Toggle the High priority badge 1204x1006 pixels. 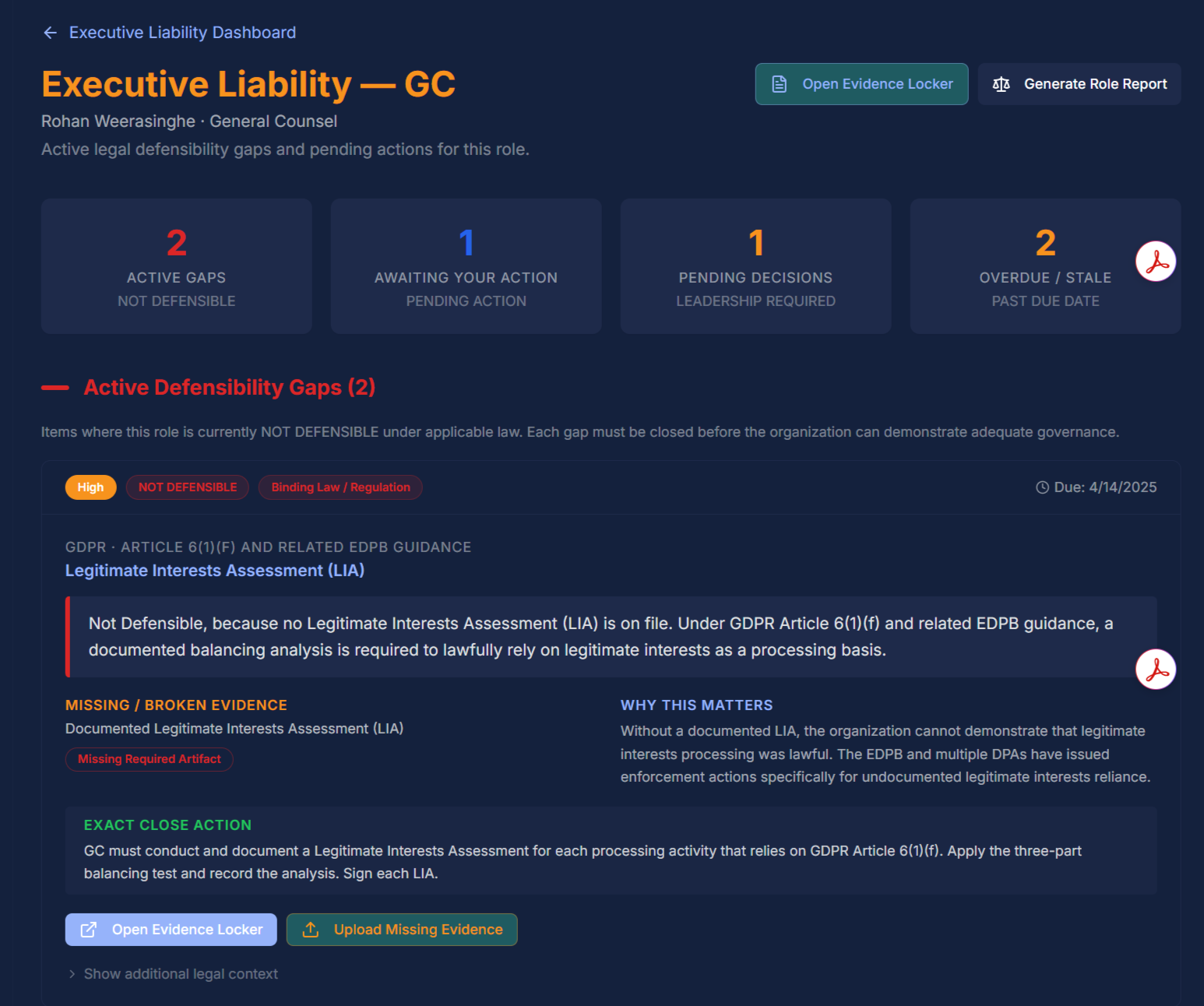click(x=90, y=487)
